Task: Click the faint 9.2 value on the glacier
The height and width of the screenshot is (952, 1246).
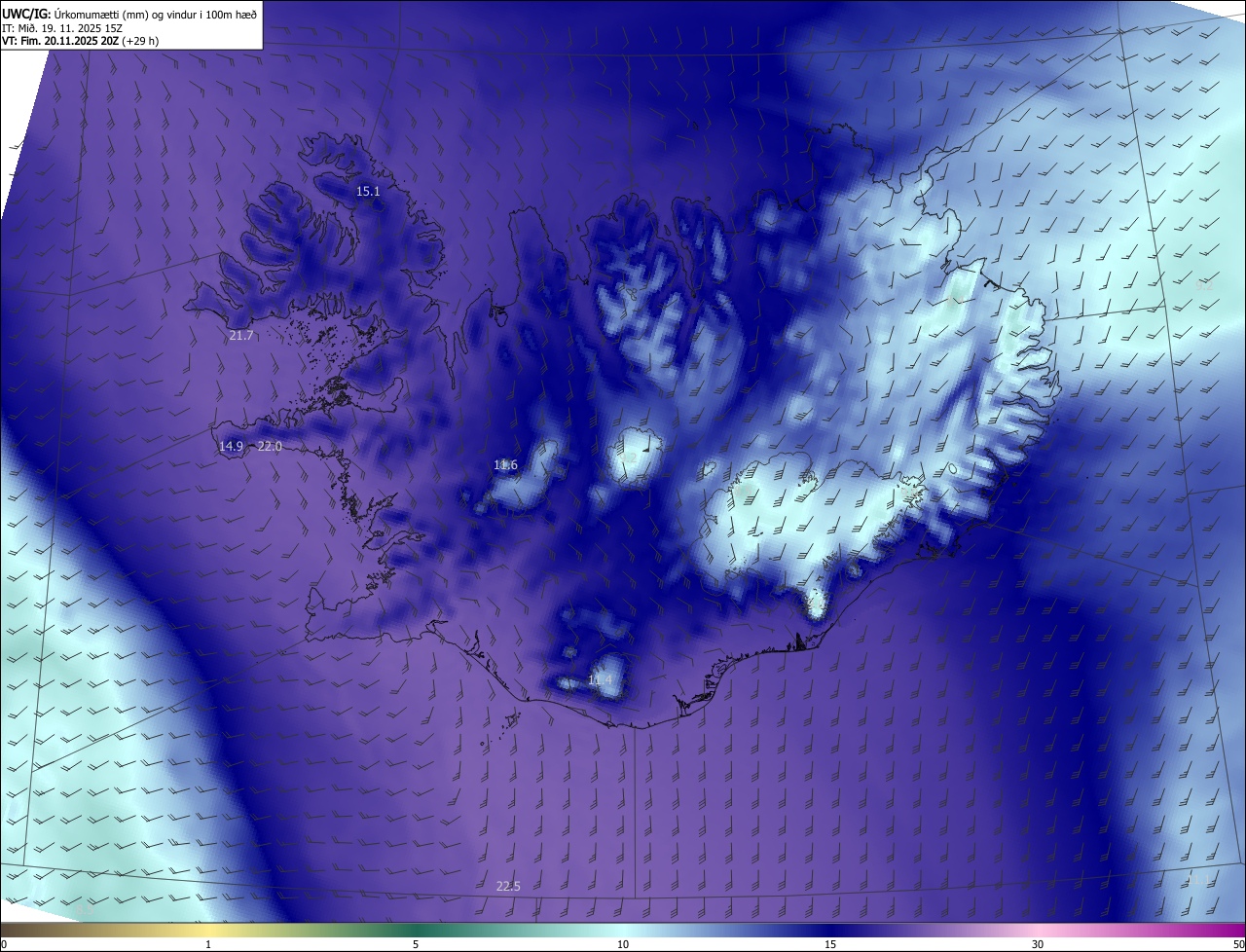Action: (x=628, y=458)
